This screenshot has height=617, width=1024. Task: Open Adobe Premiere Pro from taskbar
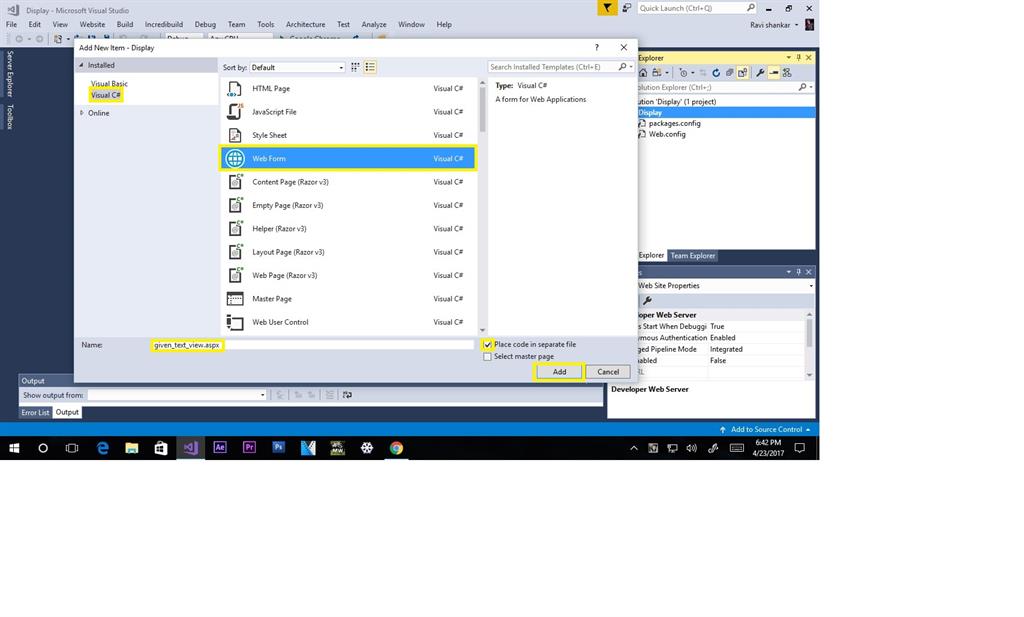(x=249, y=448)
